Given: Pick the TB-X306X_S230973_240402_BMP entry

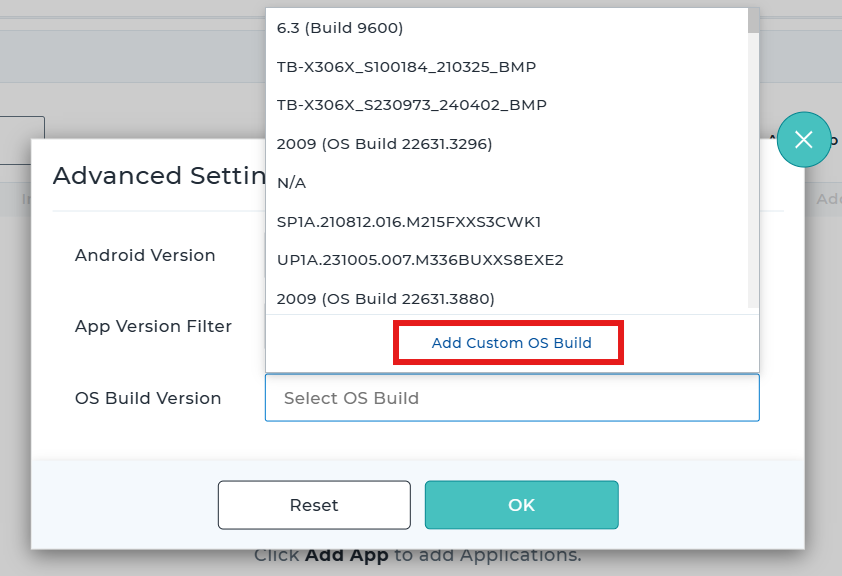Looking at the screenshot, I should point(411,105).
